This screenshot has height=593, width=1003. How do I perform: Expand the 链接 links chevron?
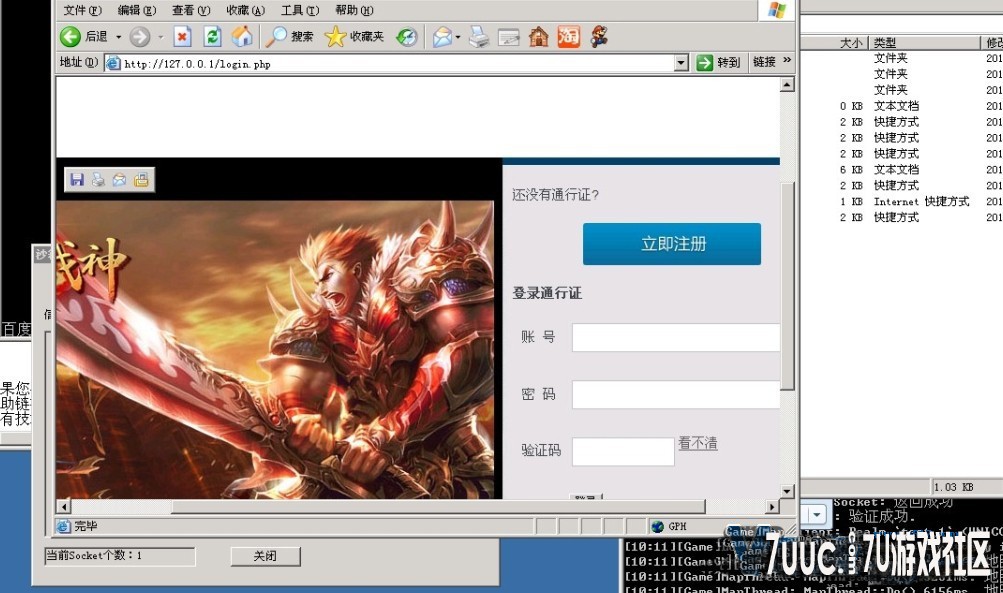coord(787,59)
